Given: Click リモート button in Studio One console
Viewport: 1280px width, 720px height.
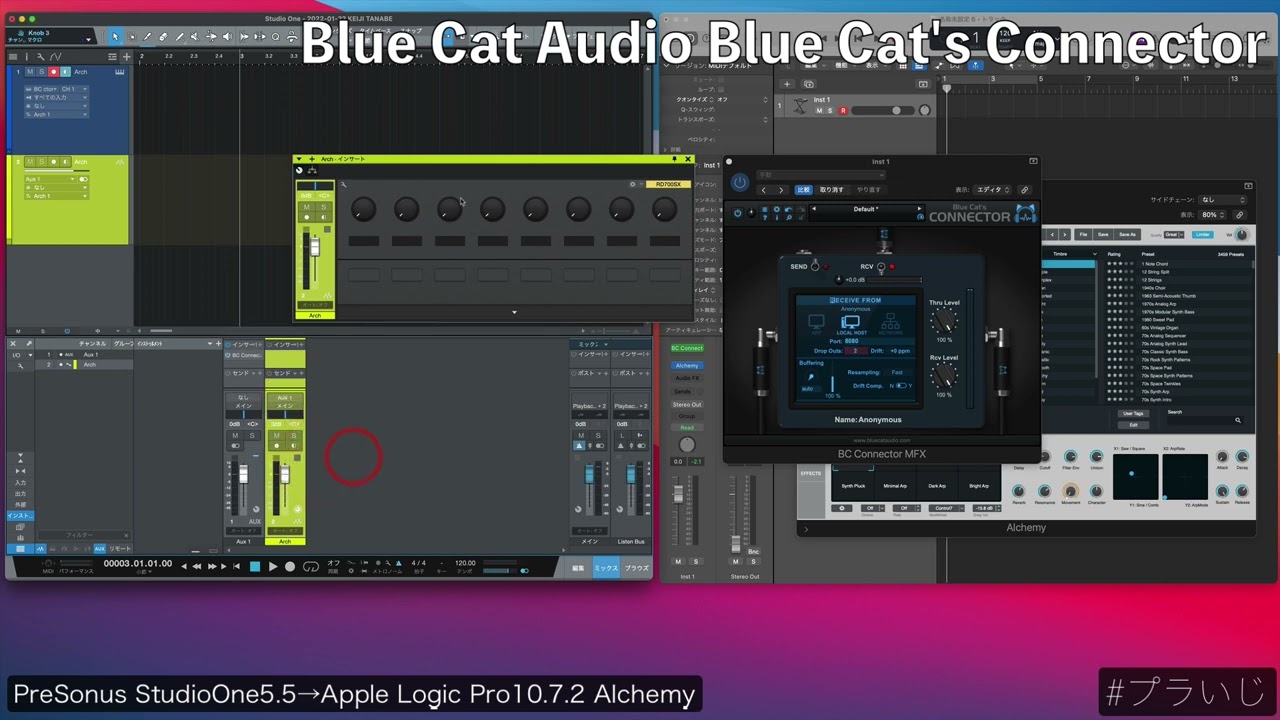Looking at the screenshot, I should pyautogui.click(x=119, y=549).
